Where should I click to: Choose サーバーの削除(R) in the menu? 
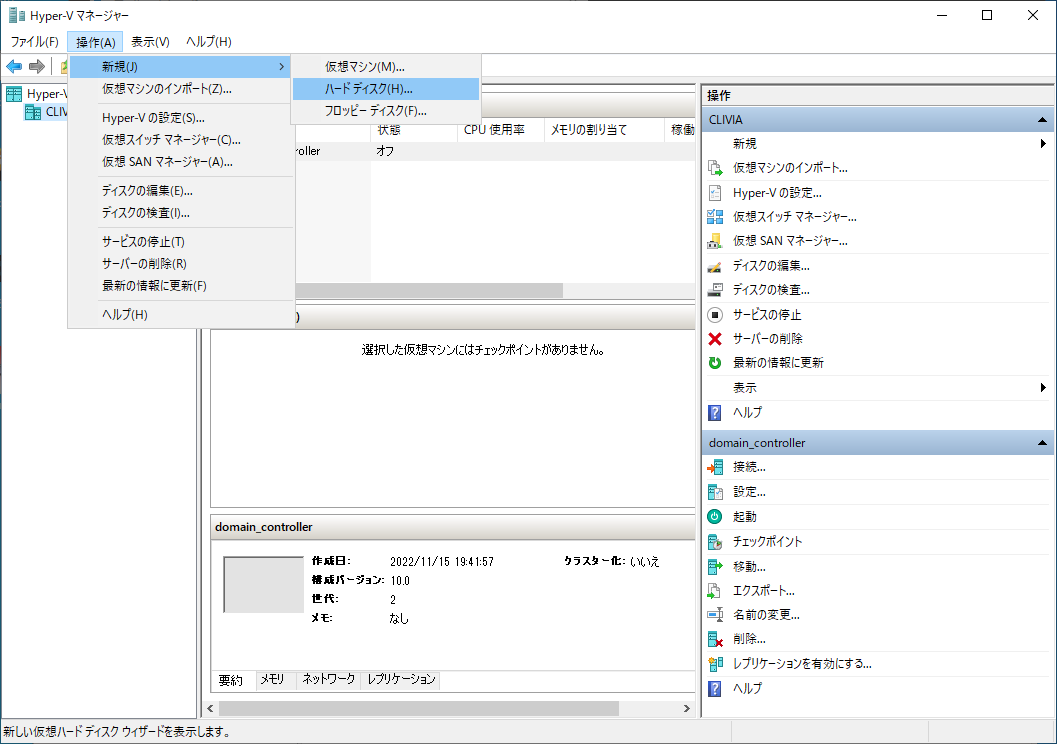click(x=181, y=264)
